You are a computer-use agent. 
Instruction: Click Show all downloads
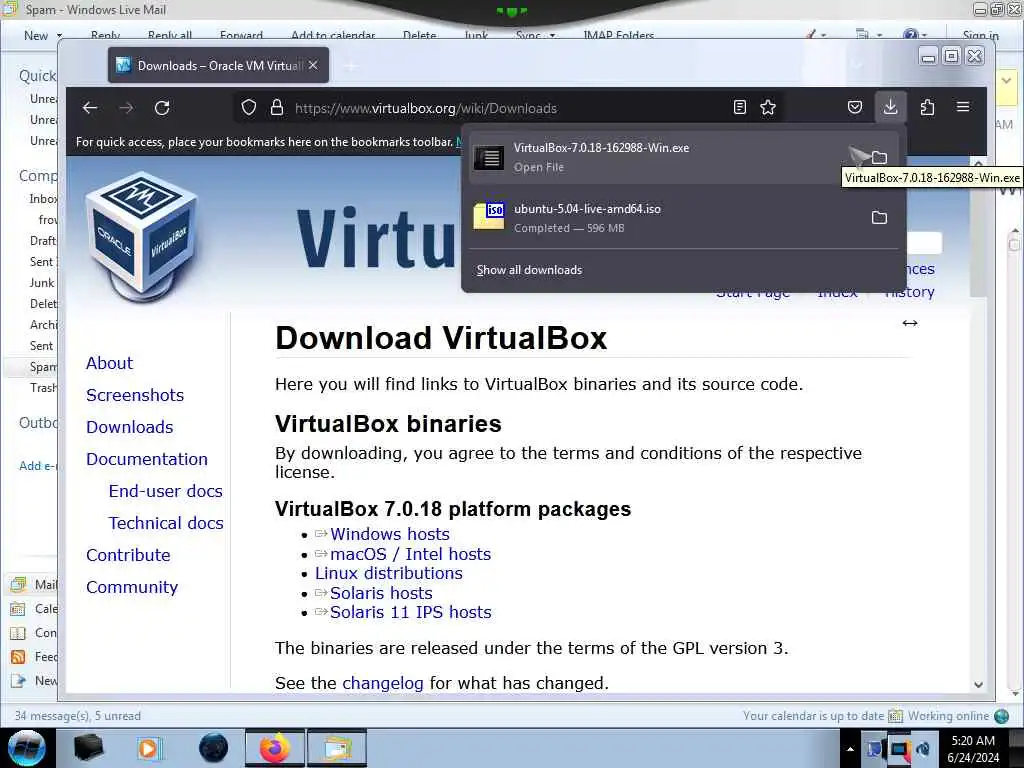[x=529, y=270]
